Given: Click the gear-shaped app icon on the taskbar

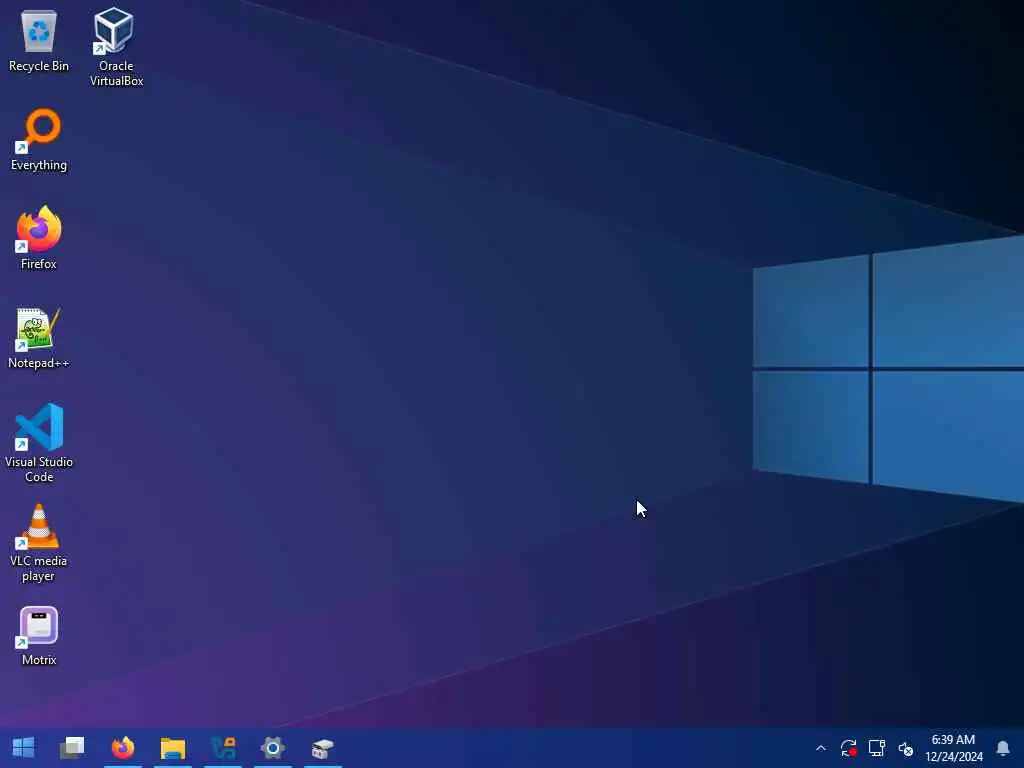Looking at the screenshot, I should (272, 747).
